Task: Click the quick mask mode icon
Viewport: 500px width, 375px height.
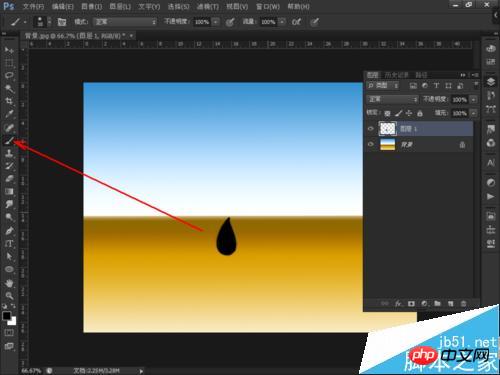Action: click(x=9, y=332)
